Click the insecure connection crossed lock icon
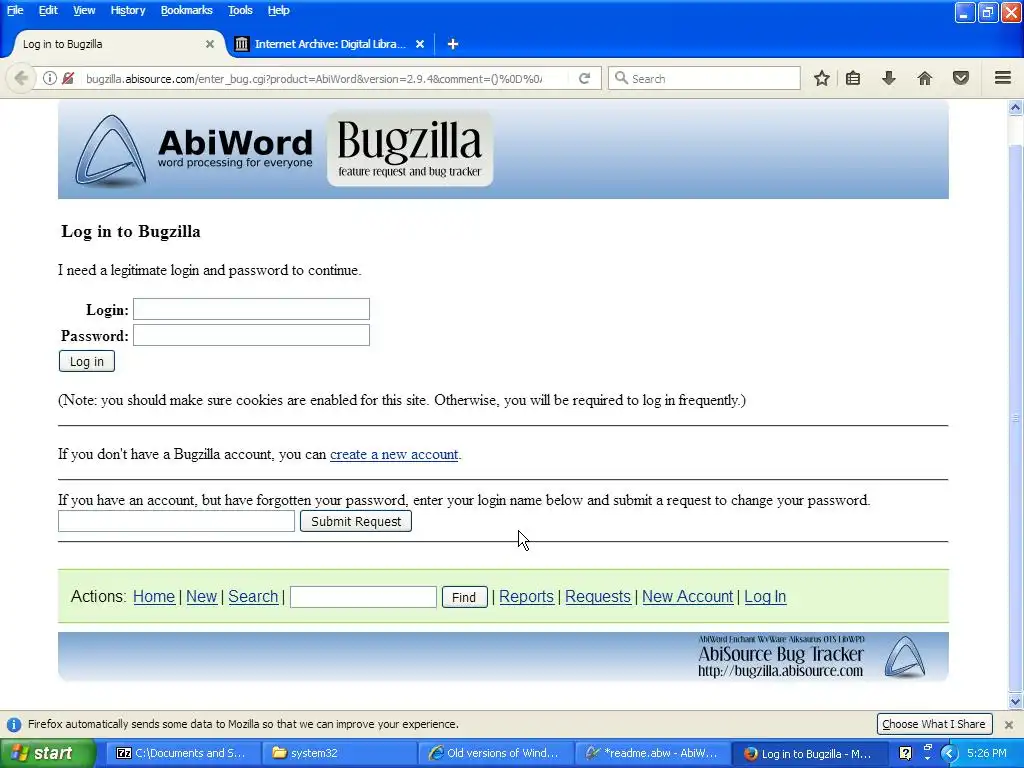This screenshot has width=1024, height=768. coord(68,78)
